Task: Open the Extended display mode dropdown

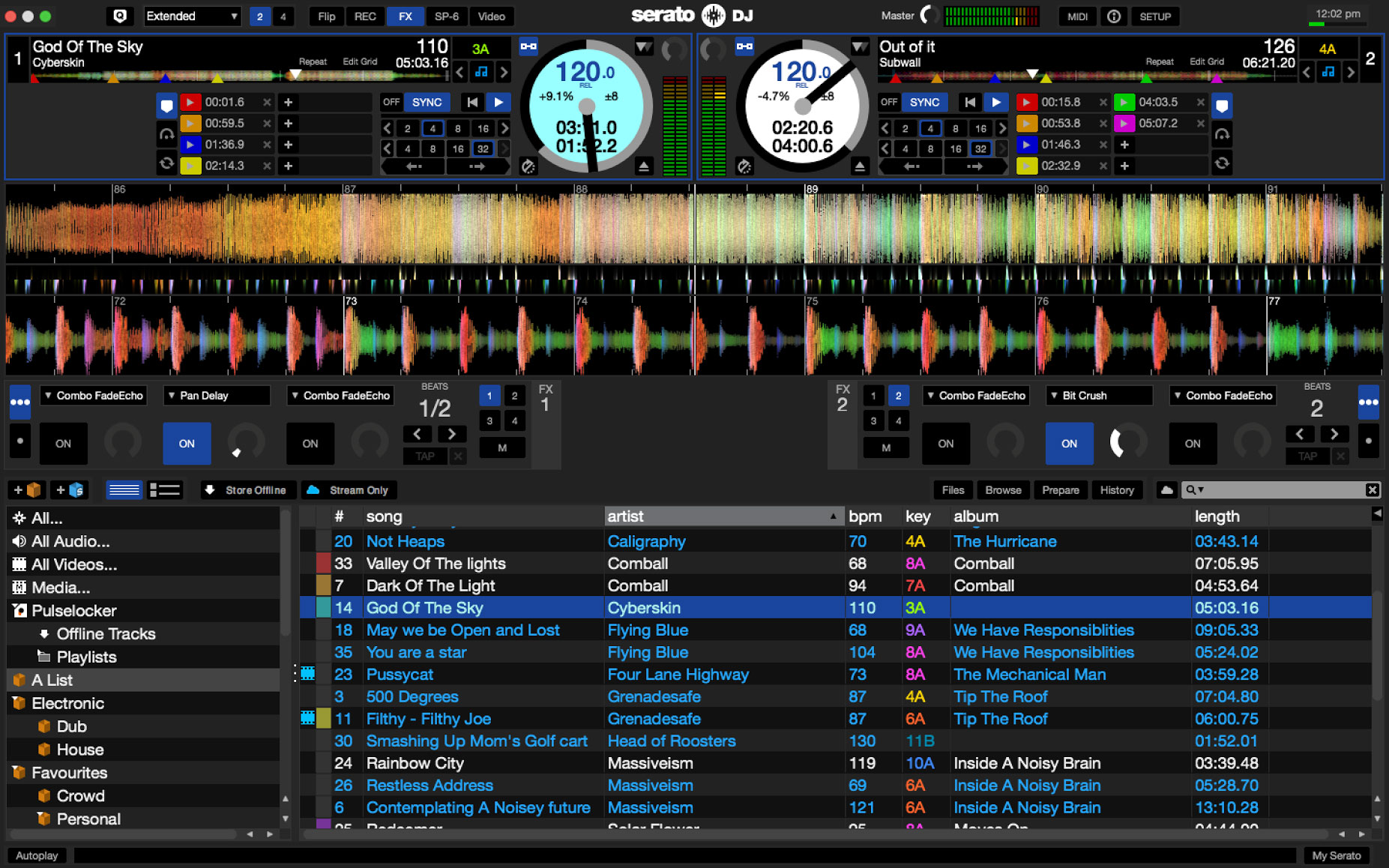Action: tap(192, 16)
